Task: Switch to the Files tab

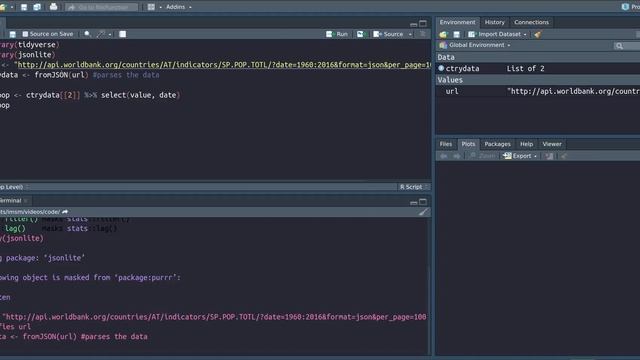Action: coord(446,144)
